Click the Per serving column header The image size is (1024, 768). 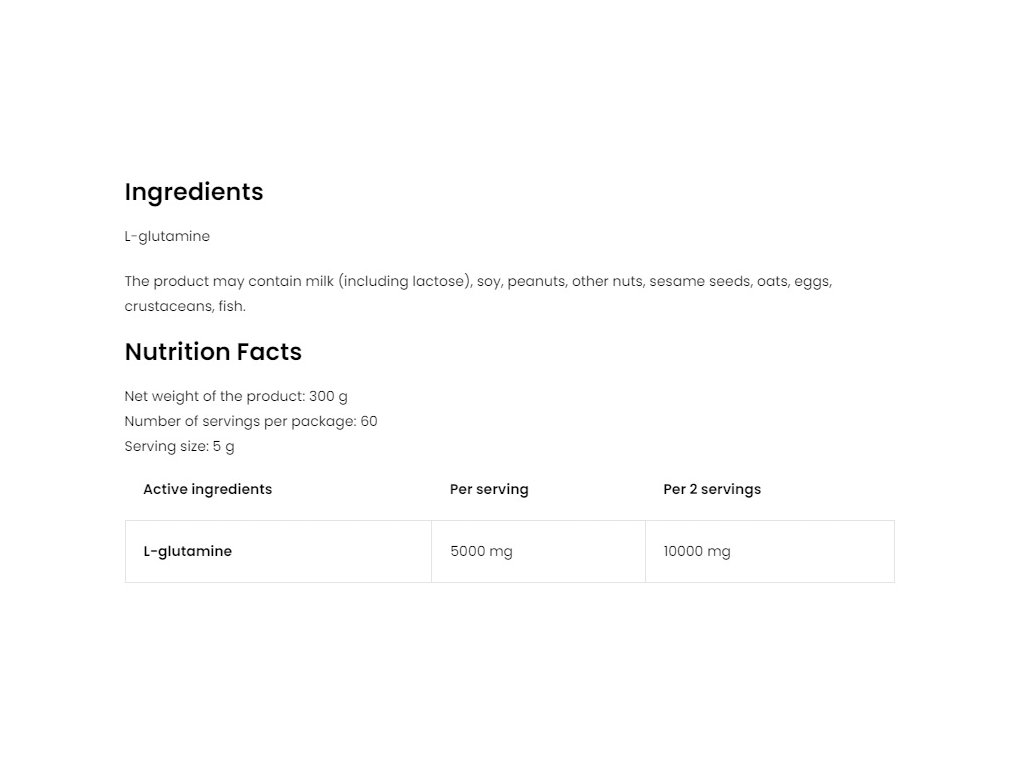point(489,489)
